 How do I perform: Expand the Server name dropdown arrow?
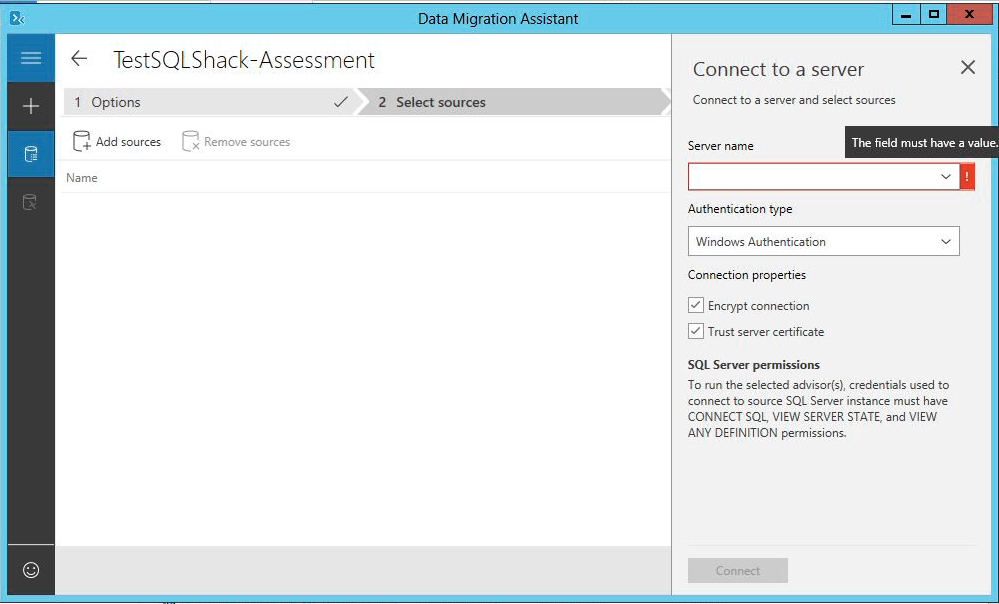(x=946, y=177)
